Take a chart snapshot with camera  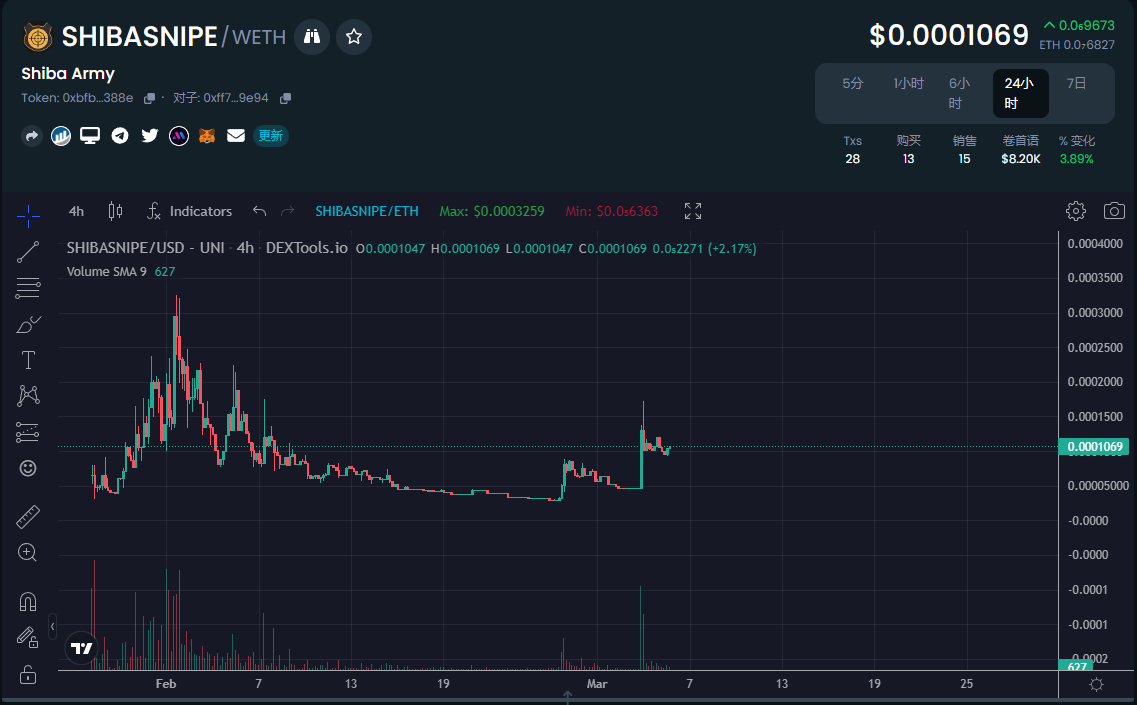click(1114, 211)
